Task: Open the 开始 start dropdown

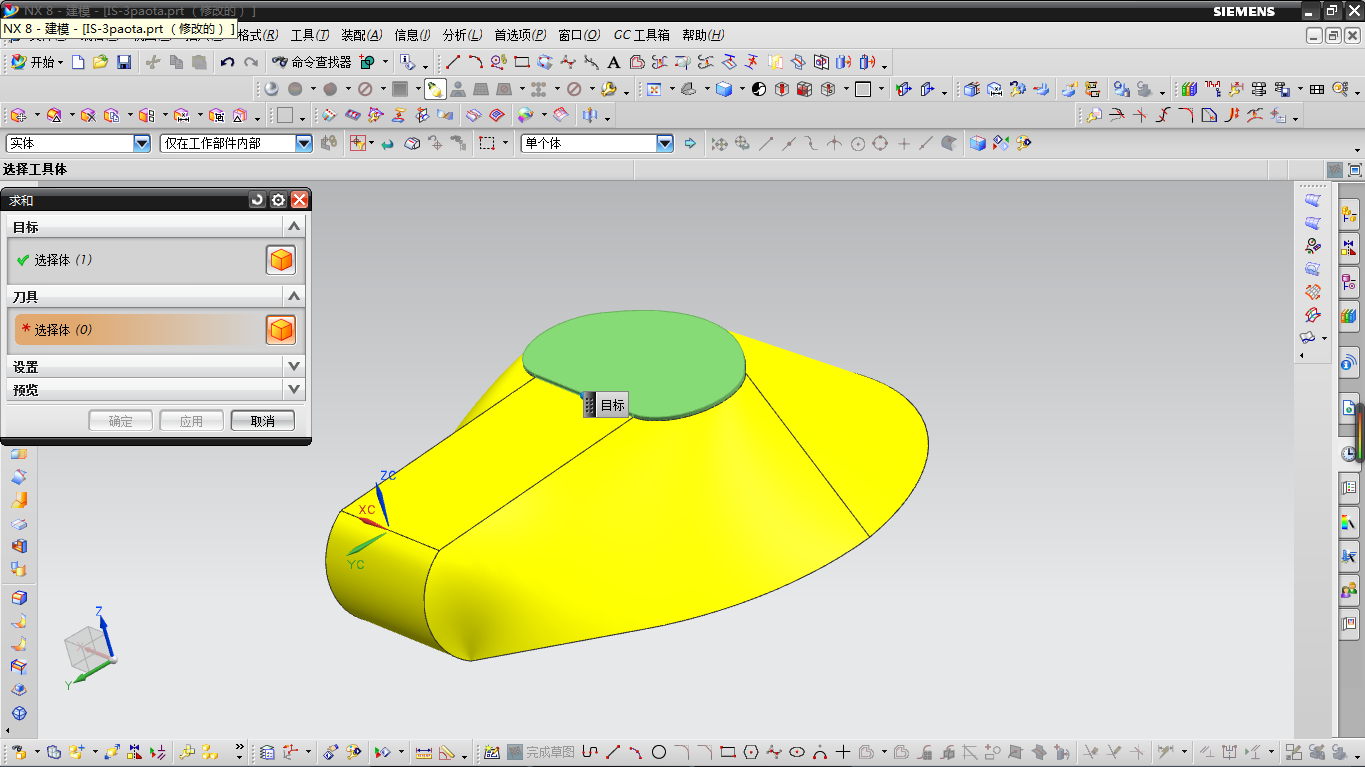Action: tap(37, 62)
